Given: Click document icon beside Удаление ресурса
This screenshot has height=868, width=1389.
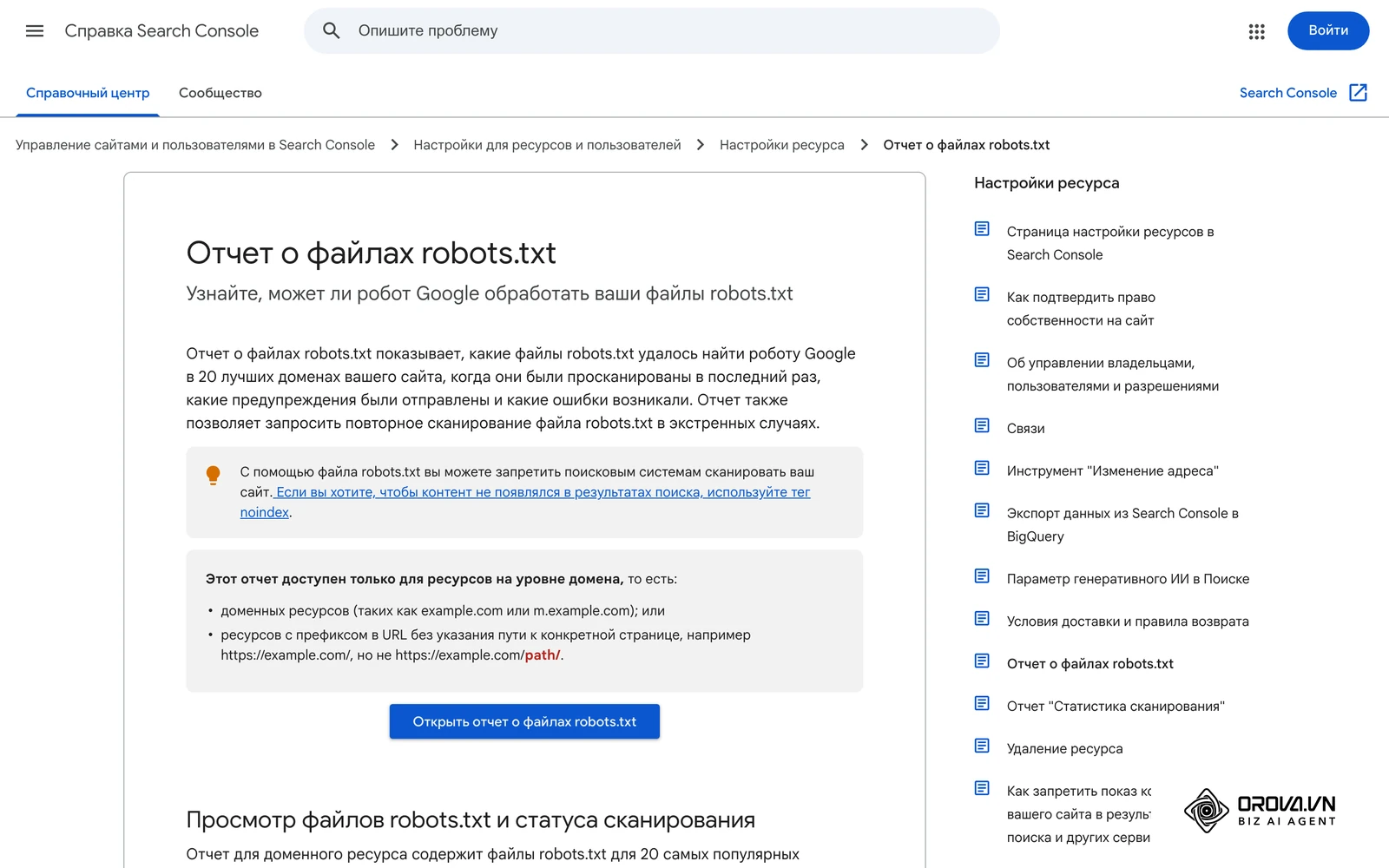Looking at the screenshot, I should point(982,746).
